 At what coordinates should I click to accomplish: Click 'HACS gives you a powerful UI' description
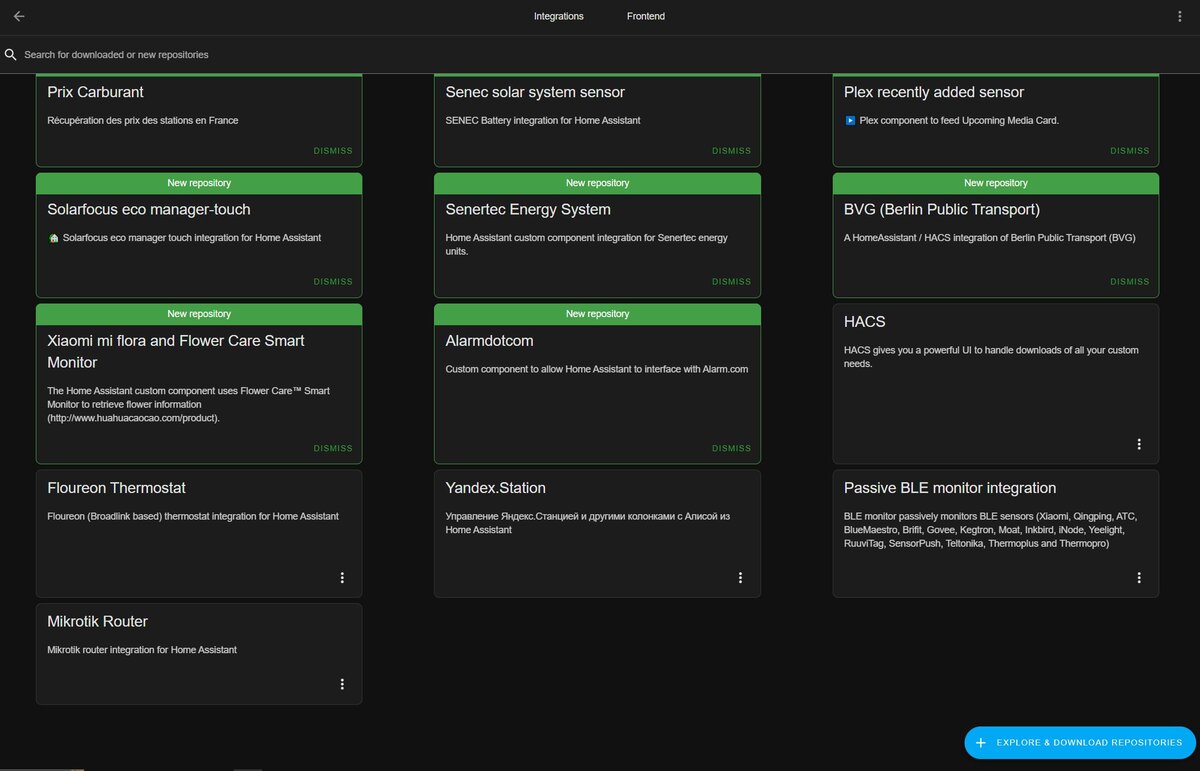tap(991, 357)
